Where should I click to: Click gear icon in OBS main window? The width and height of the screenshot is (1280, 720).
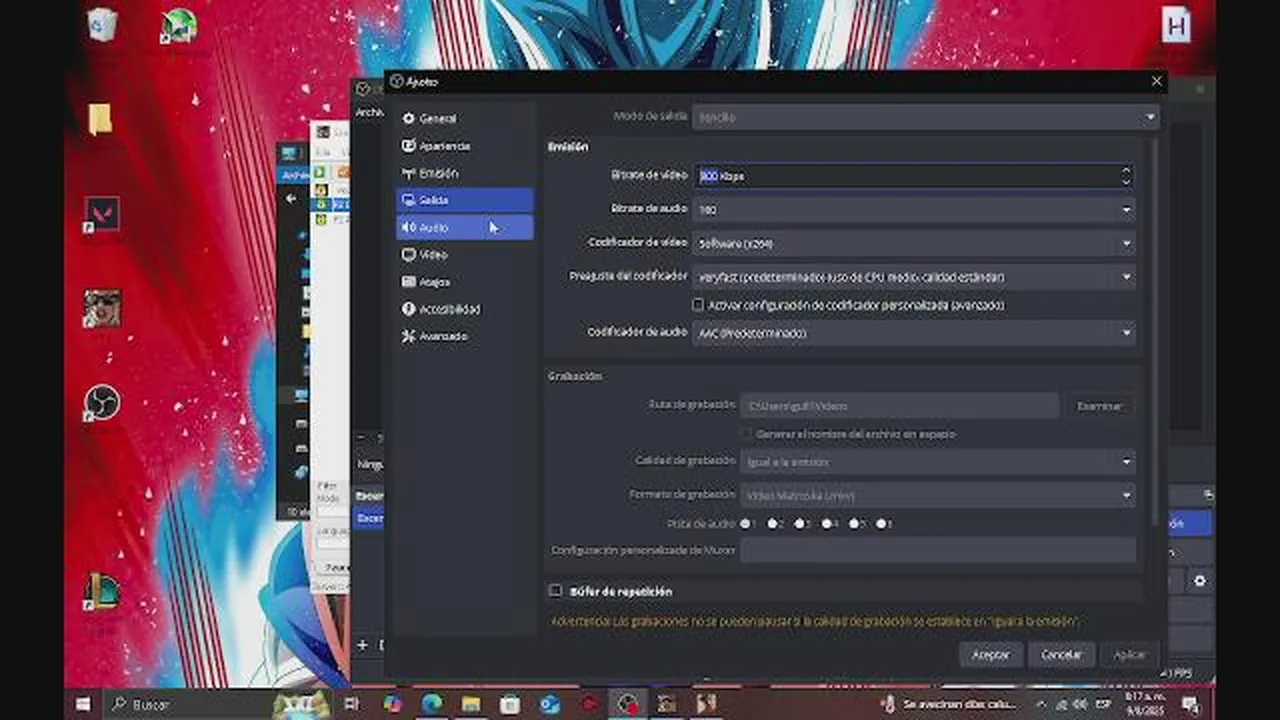click(1200, 580)
